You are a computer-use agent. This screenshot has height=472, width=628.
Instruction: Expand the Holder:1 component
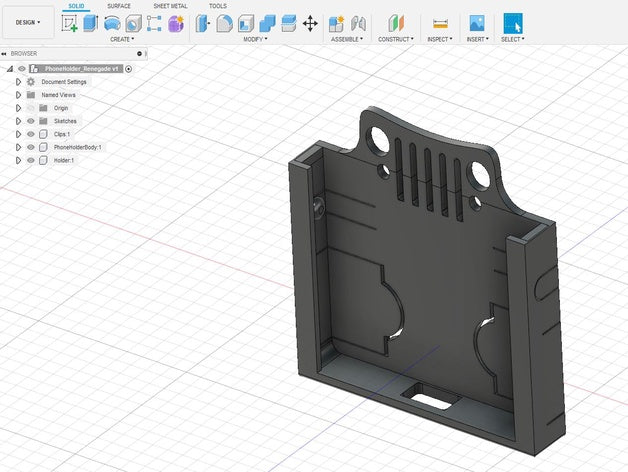pyautogui.click(x=18, y=160)
